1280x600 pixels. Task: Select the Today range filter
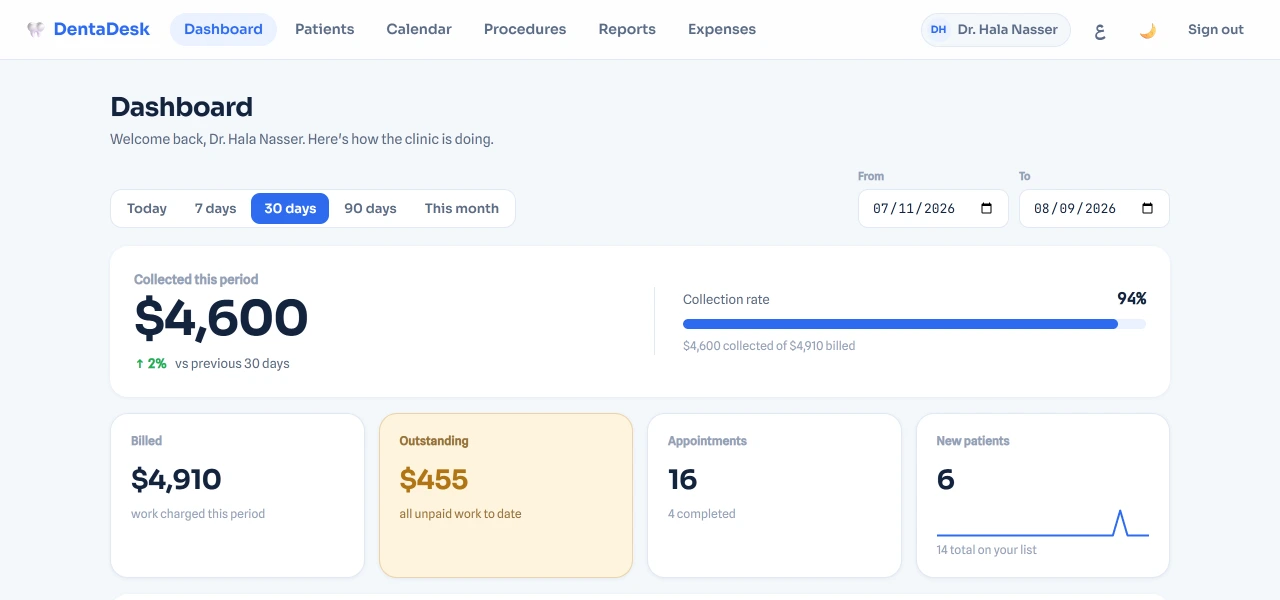147,208
